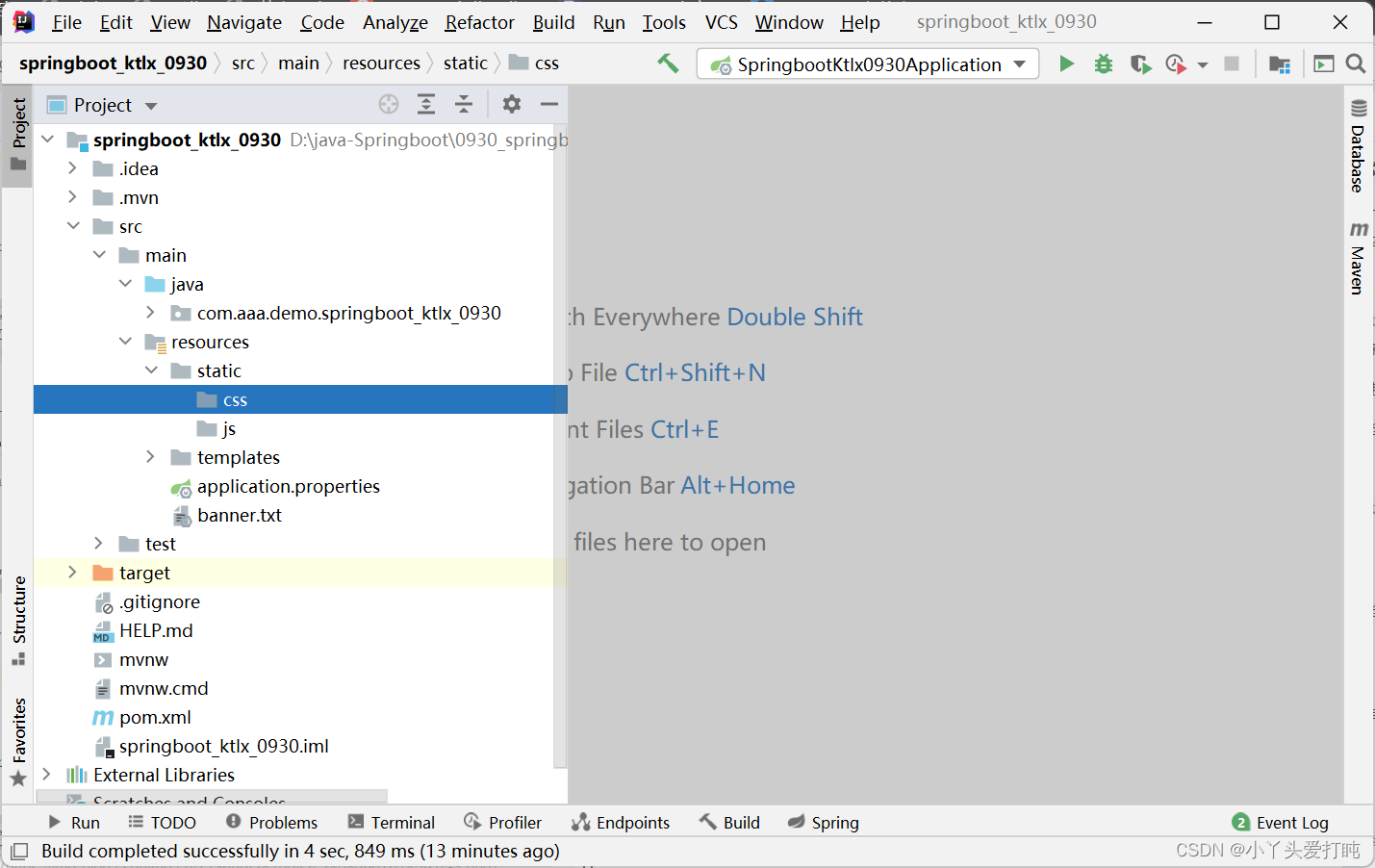
Task: Click the run anything window icon
Action: pos(1324,64)
